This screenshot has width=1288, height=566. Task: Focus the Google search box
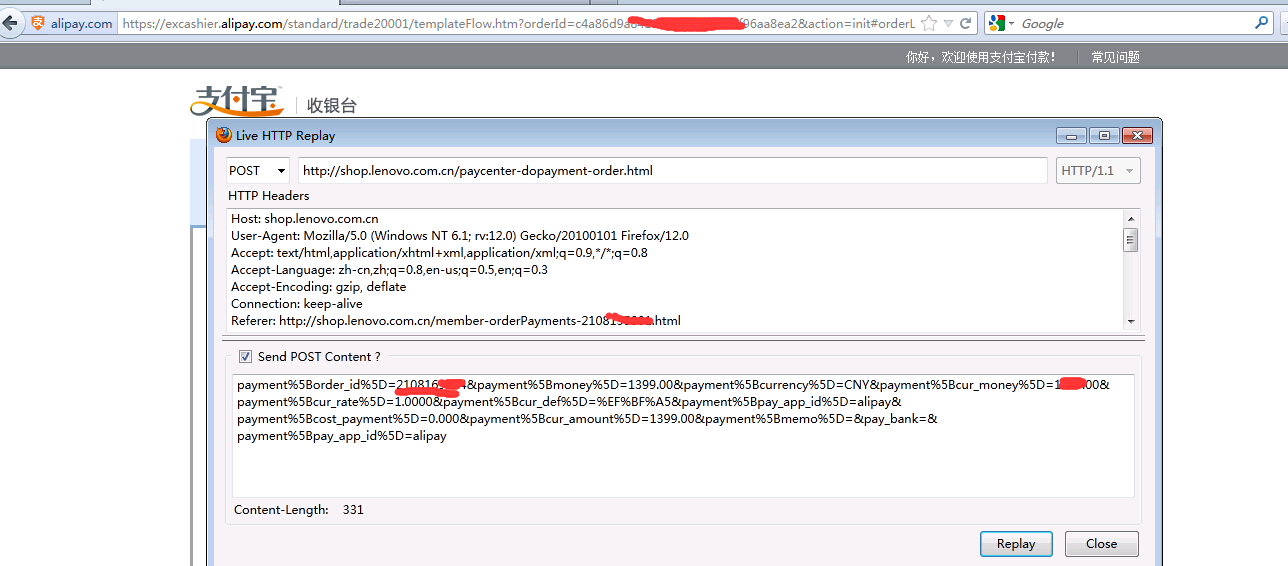[1134, 23]
